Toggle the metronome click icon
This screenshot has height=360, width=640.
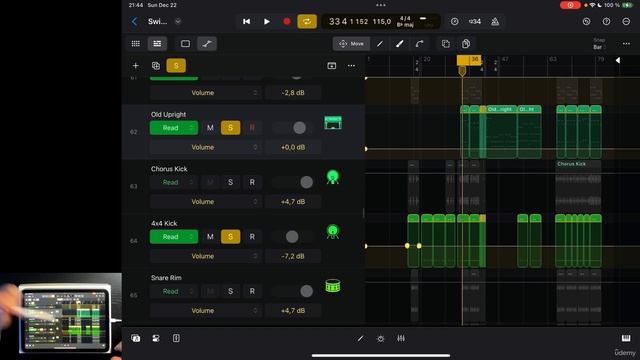click(495, 22)
